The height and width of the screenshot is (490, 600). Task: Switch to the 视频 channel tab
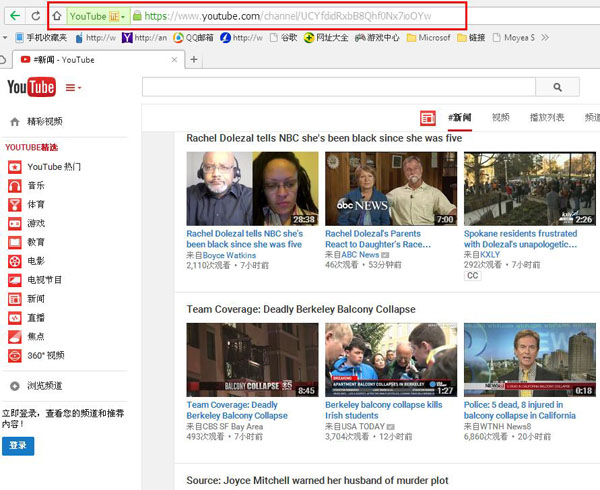(x=501, y=117)
